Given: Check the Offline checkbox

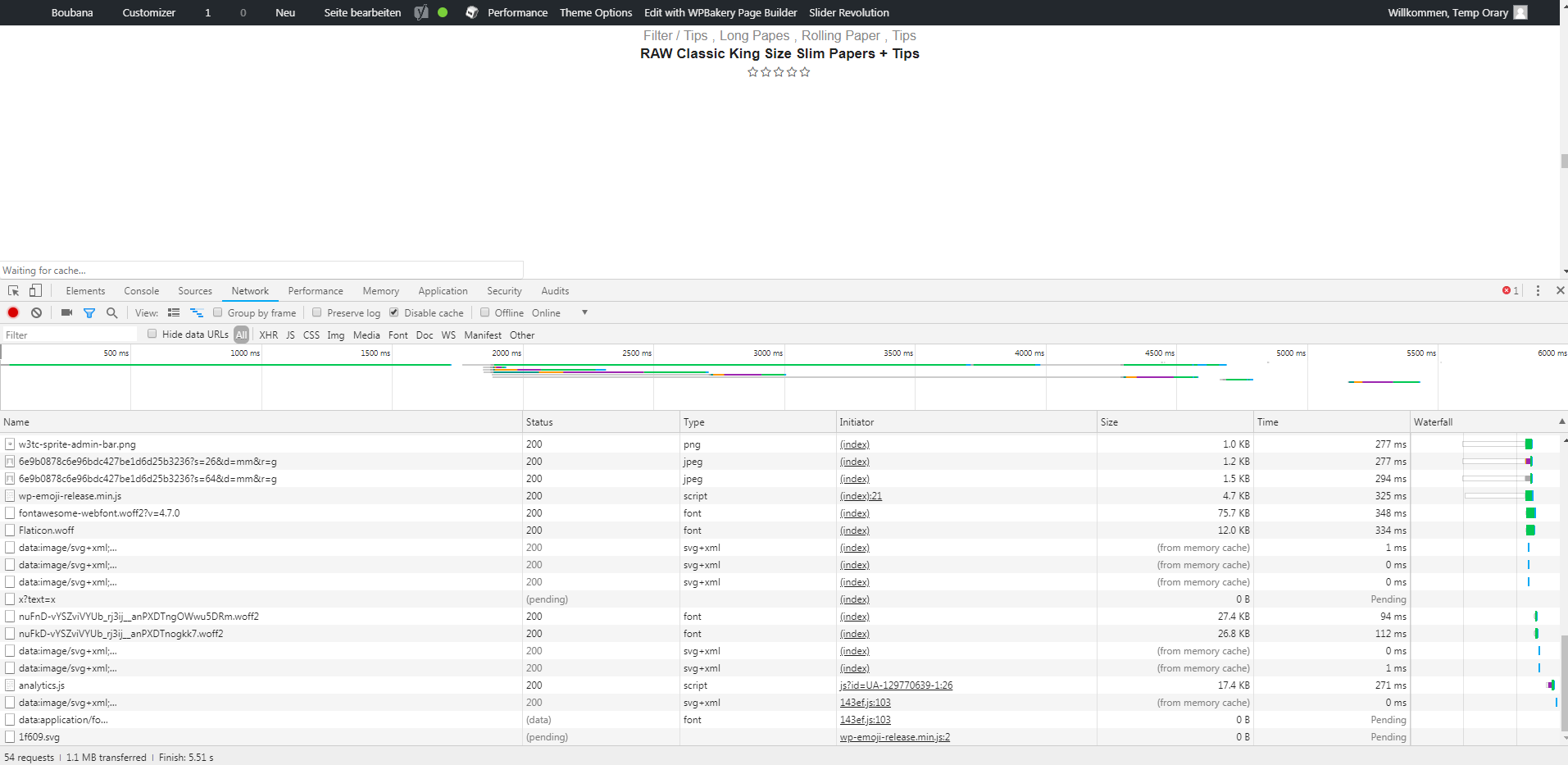Looking at the screenshot, I should (x=484, y=312).
